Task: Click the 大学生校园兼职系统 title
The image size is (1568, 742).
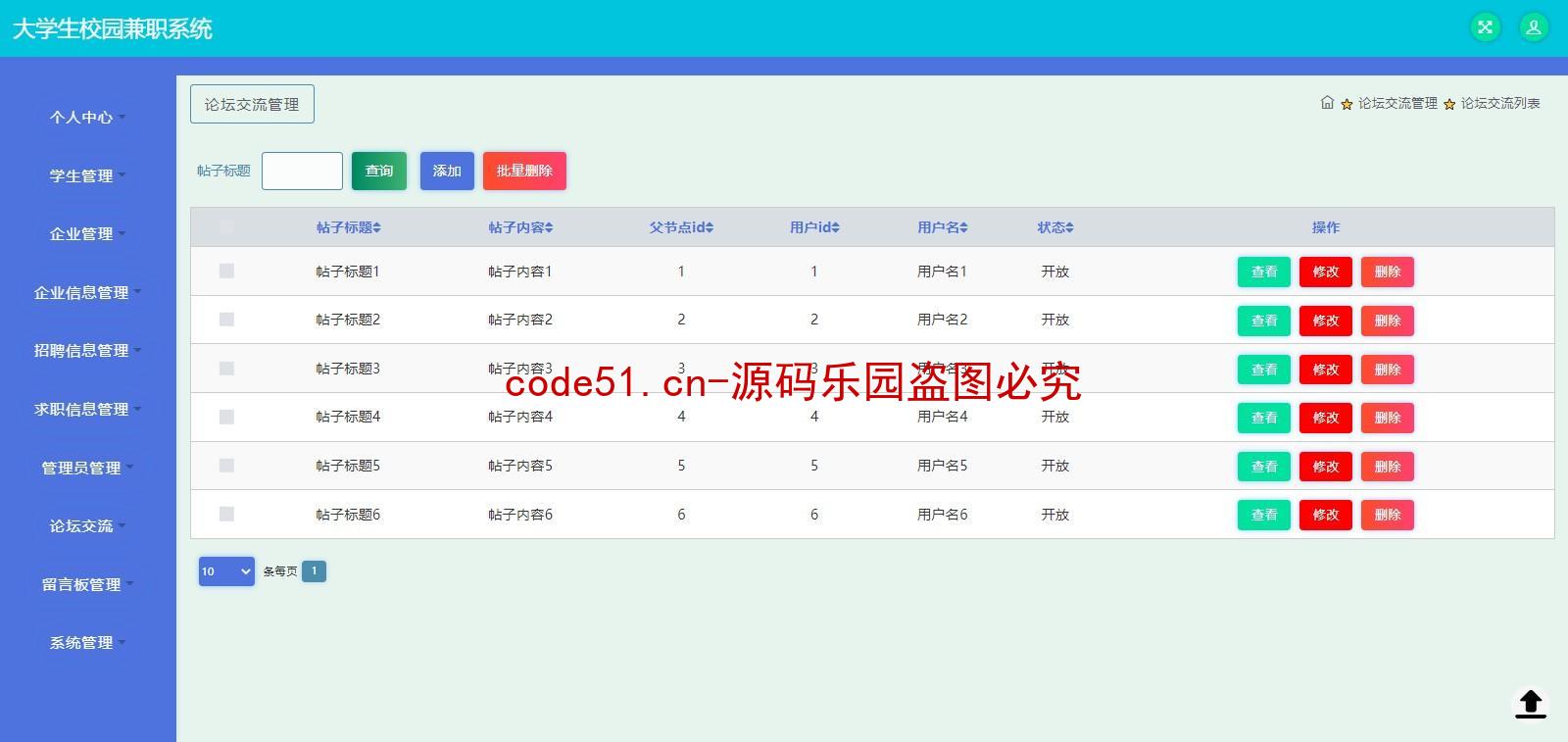Action: (x=113, y=28)
